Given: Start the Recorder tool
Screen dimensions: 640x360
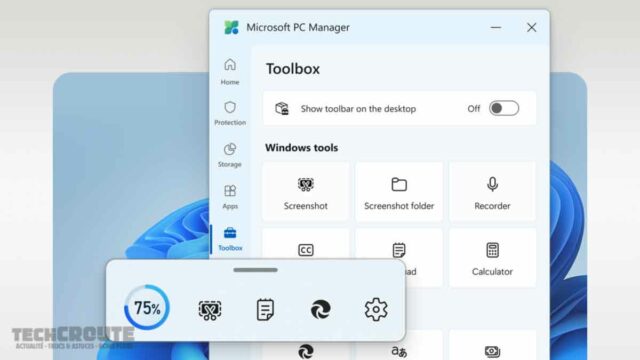Looking at the screenshot, I should click(x=492, y=192).
